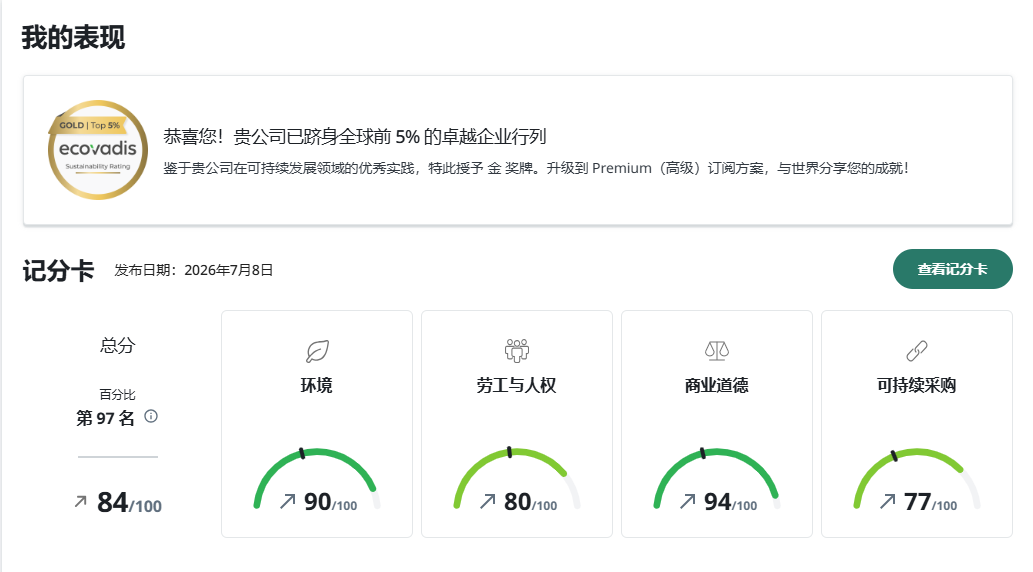Image resolution: width=1033 pixels, height=572 pixels.
Task: Click the 94/100 ethics score value
Action: coord(730,502)
